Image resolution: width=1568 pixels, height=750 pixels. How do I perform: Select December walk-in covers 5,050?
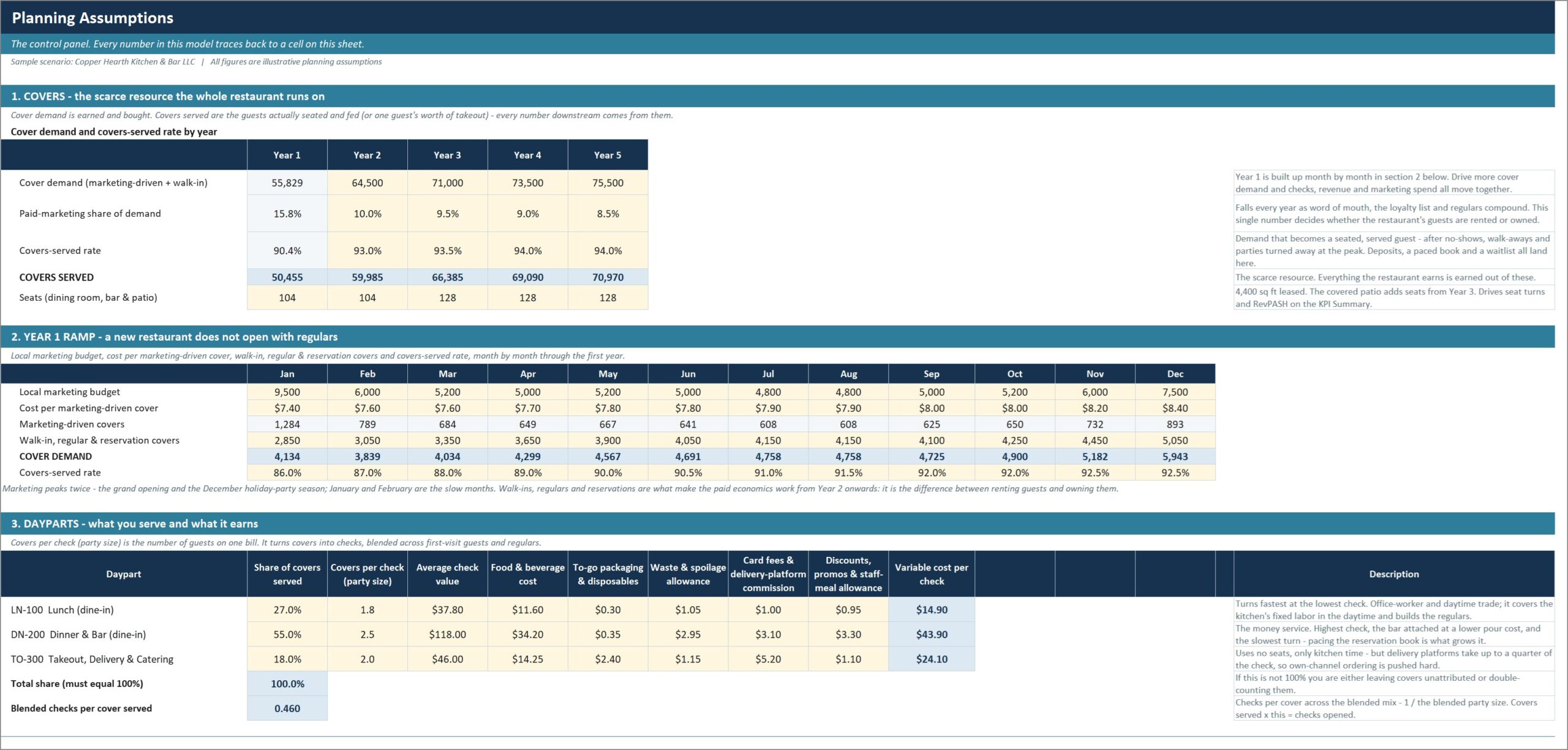point(1175,440)
